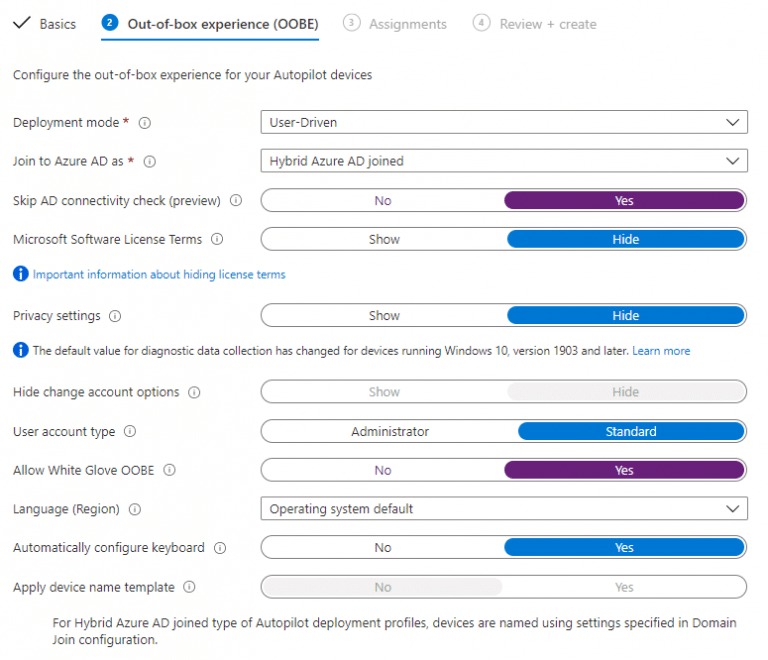Screen dimensions: 768x660
Task: Set Privacy settings to Hide
Action: tap(626, 315)
